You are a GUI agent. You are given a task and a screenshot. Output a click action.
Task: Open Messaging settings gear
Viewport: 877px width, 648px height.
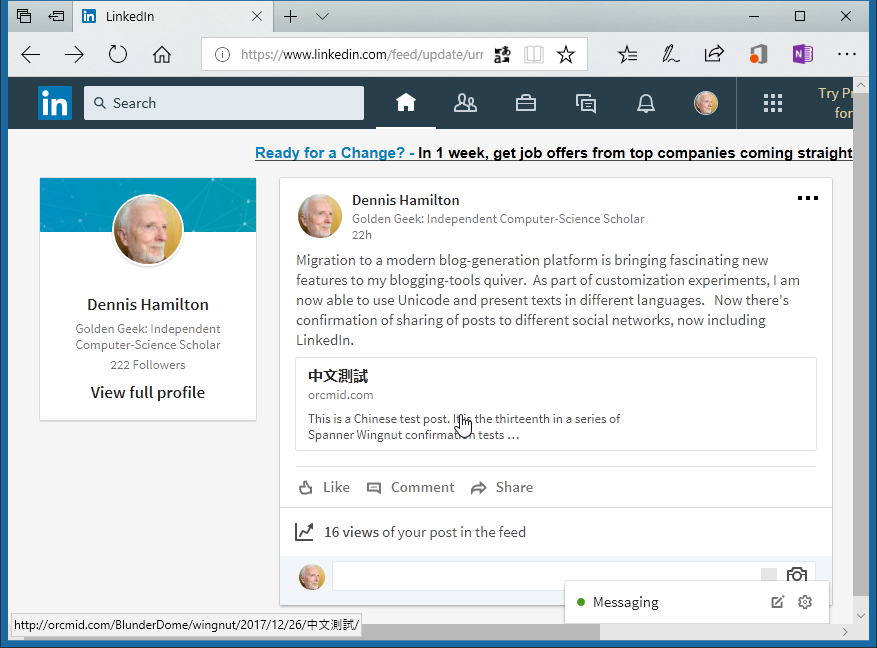pos(805,602)
